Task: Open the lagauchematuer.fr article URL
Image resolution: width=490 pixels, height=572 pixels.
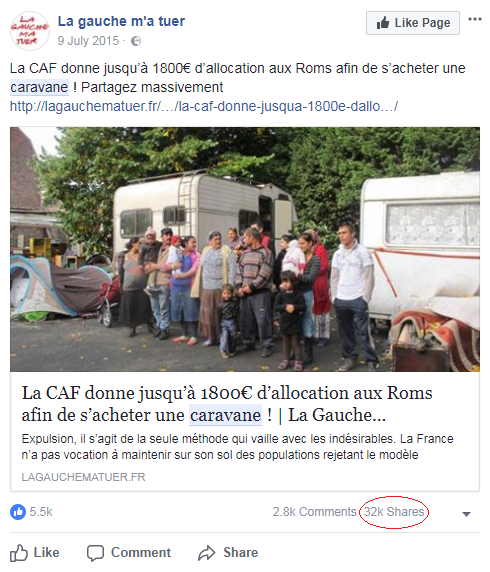Action: point(204,106)
